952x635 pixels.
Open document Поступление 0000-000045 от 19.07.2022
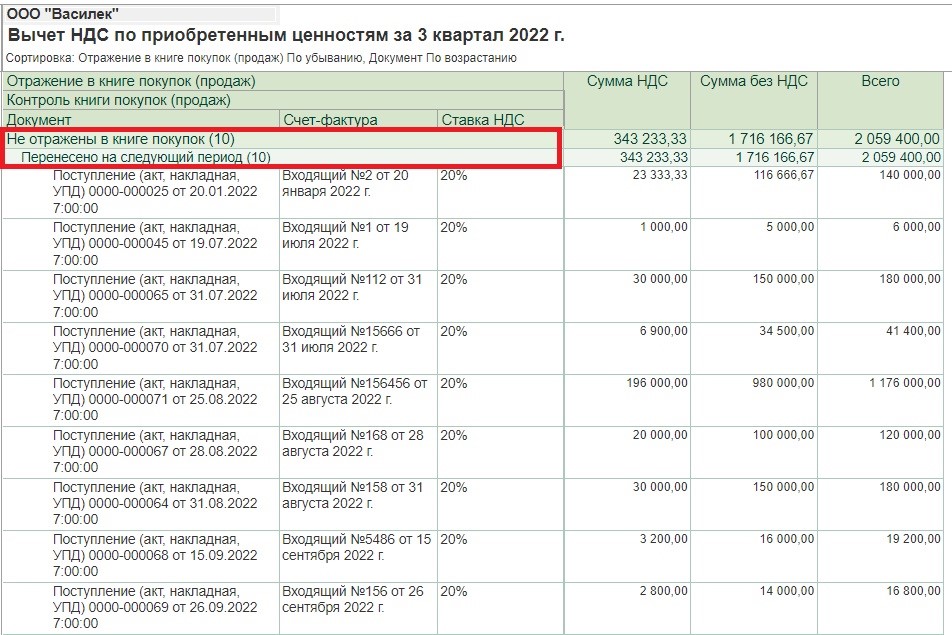[155, 243]
